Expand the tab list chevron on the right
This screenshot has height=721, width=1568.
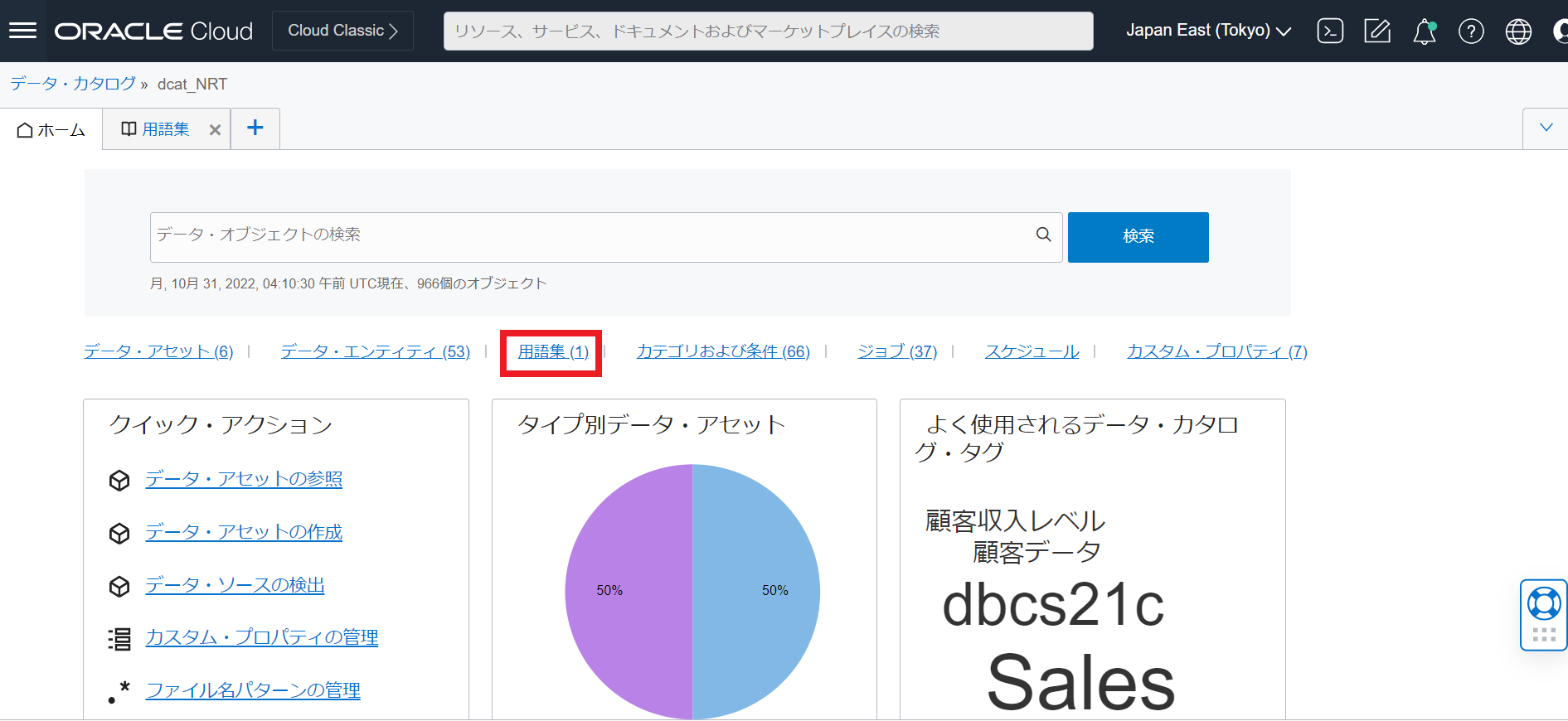1546,128
